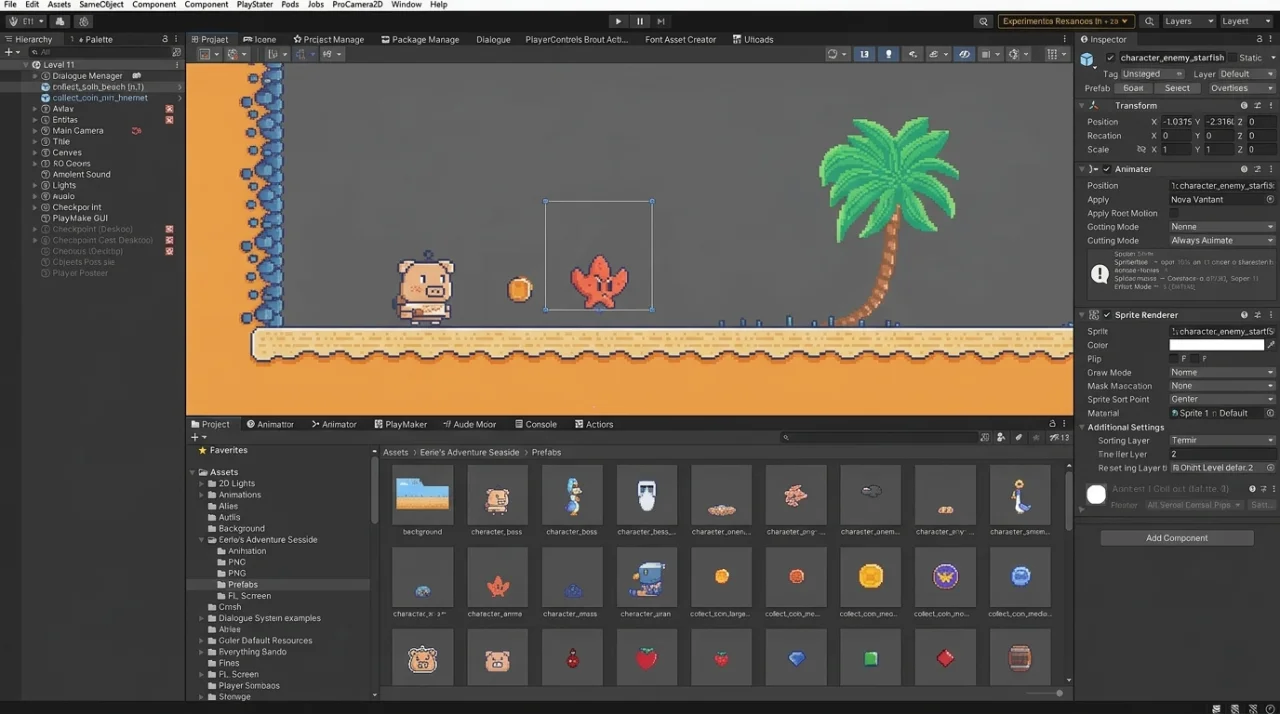Click the Hierarchy add (+) button
This screenshot has height=714, width=1280.
(9, 52)
